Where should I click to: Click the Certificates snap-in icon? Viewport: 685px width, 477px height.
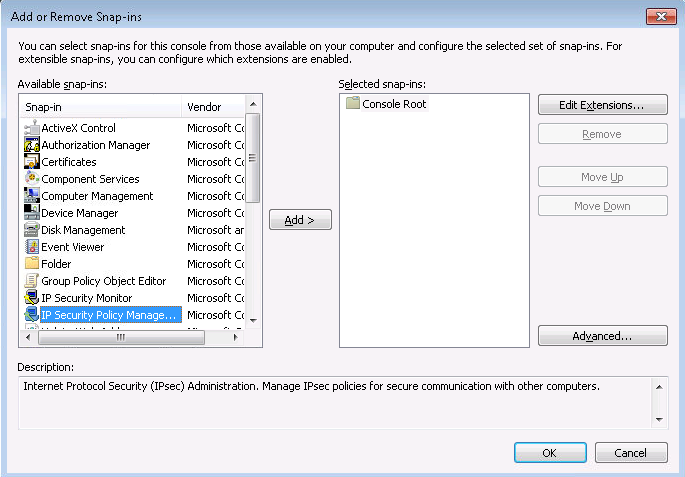(x=32, y=162)
